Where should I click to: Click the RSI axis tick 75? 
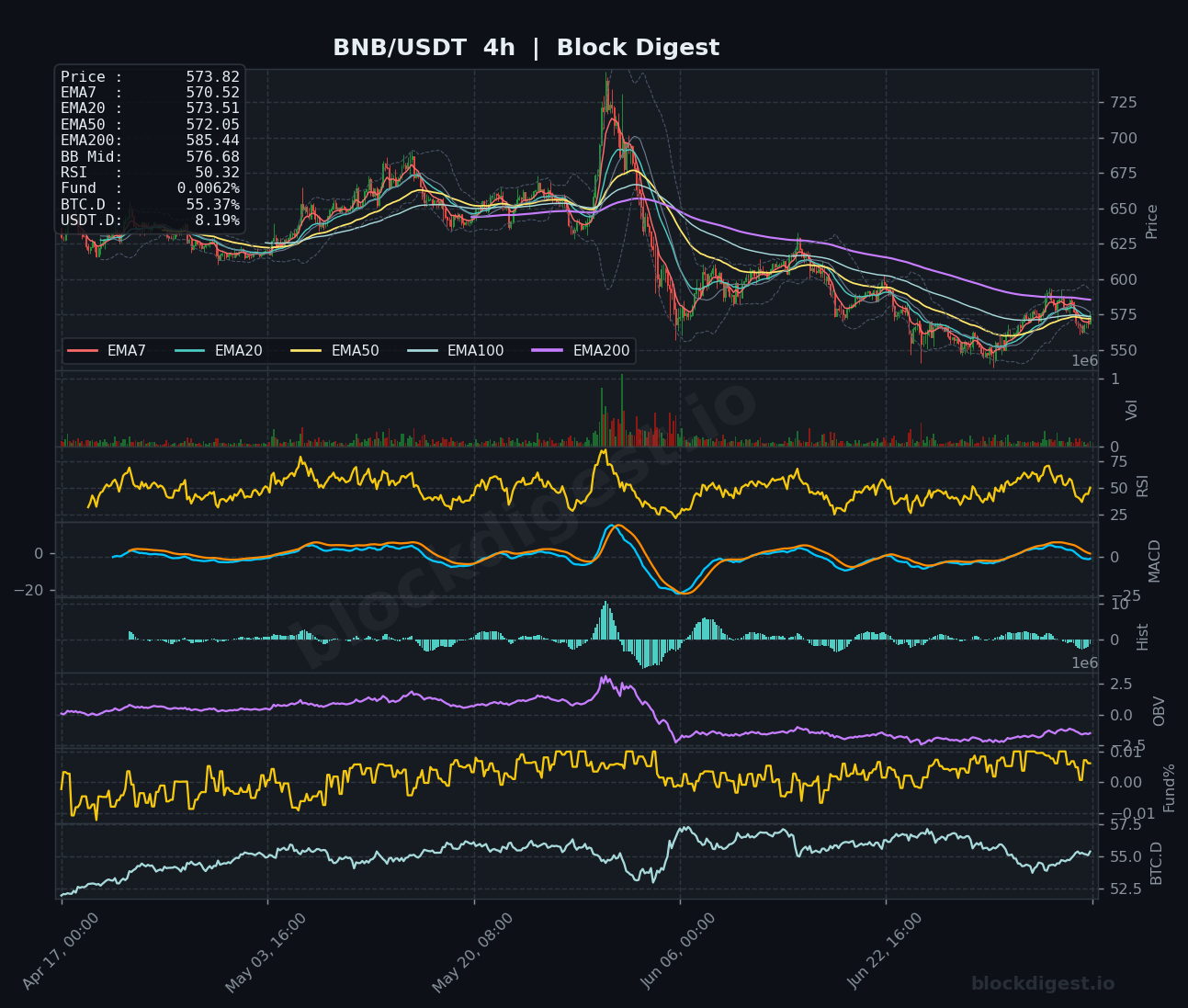pyautogui.click(x=1119, y=462)
